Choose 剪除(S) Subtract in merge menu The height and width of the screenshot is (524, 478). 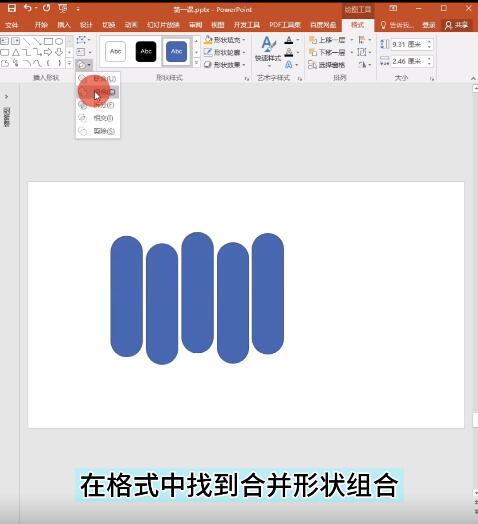(97, 131)
